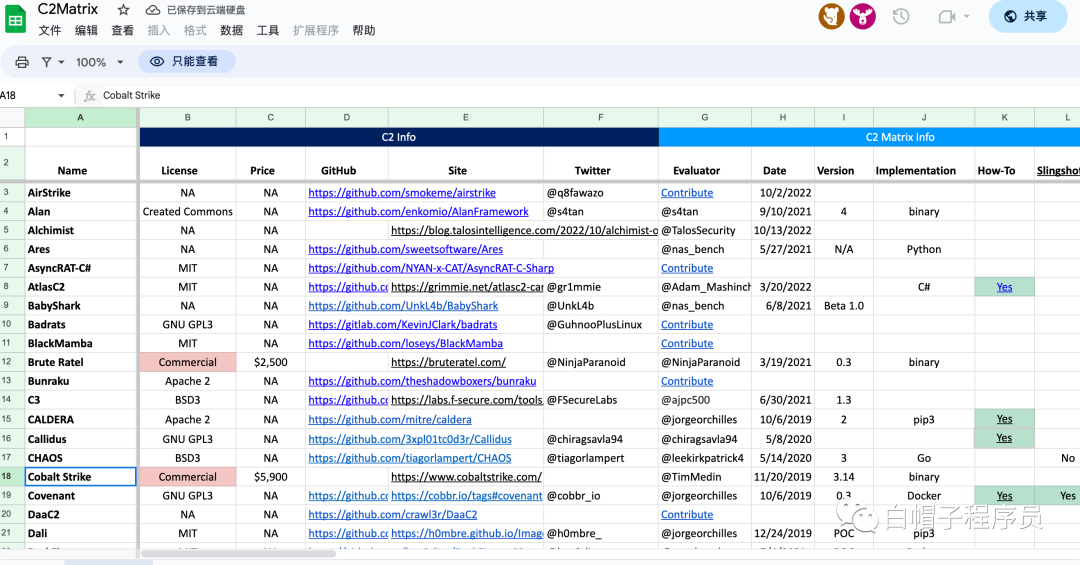The height and width of the screenshot is (565, 1080).
Task: Click the function fx icon
Action: (x=90, y=96)
